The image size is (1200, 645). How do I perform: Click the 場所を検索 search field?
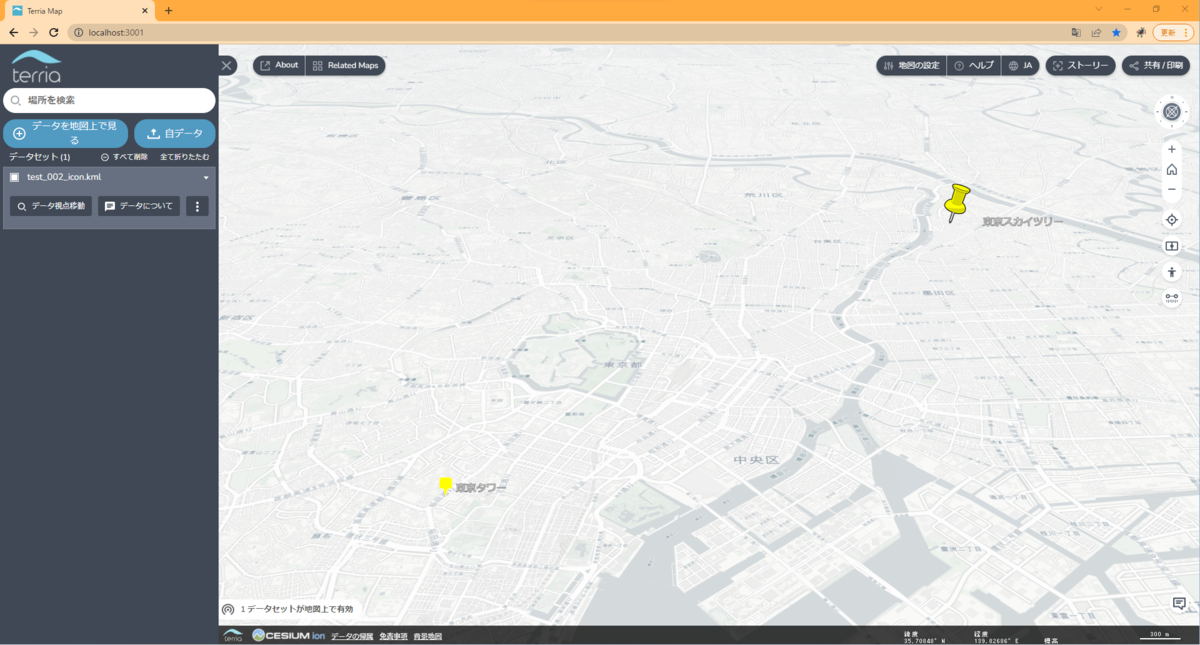109,100
